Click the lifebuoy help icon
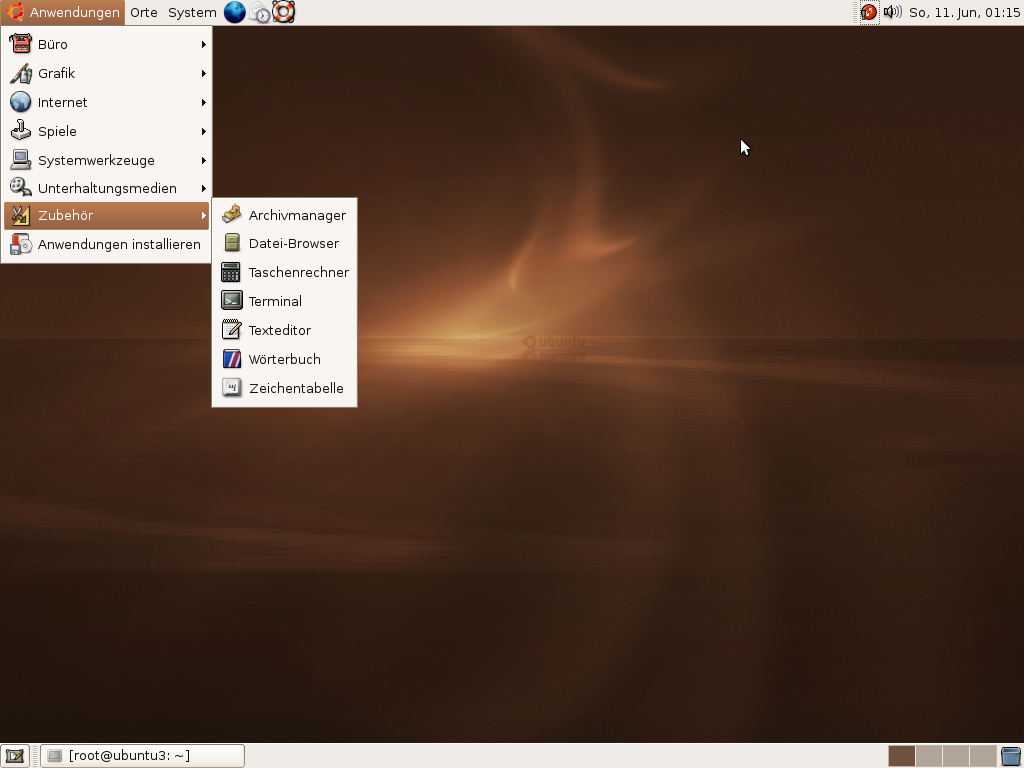Image resolution: width=1024 pixels, height=768 pixels. 284,12
